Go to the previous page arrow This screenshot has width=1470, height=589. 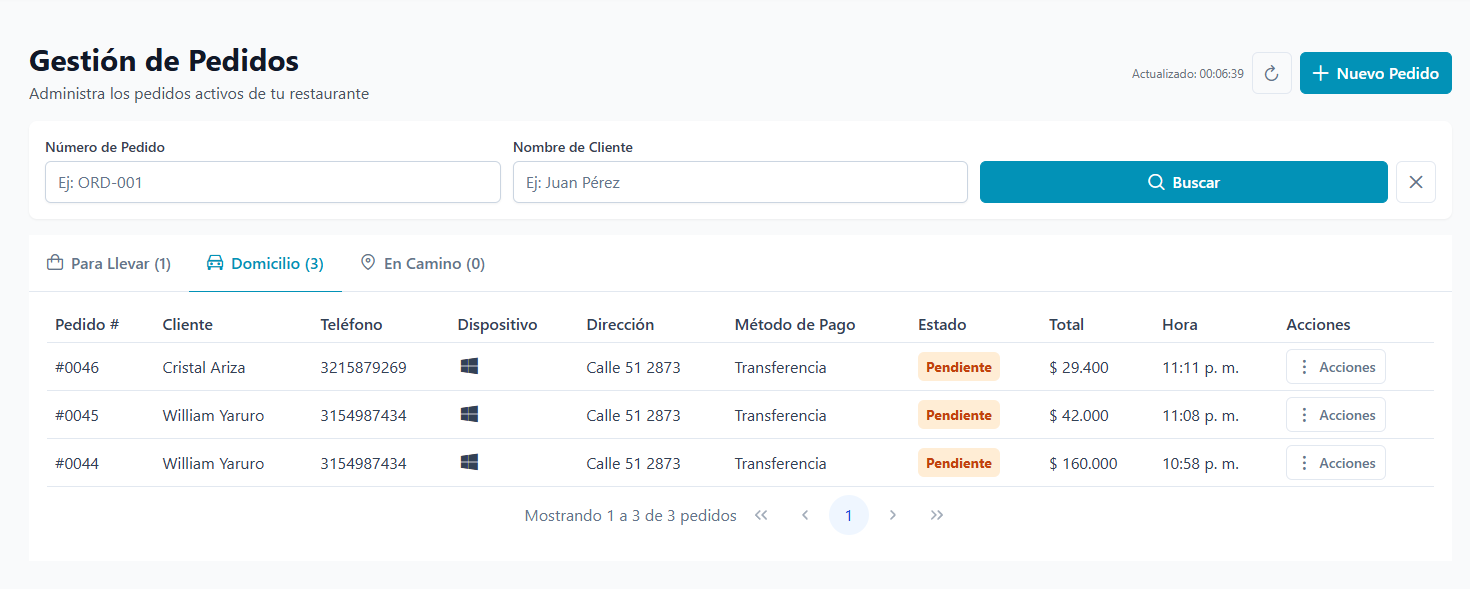pyautogui.click(x=805, y=515)
